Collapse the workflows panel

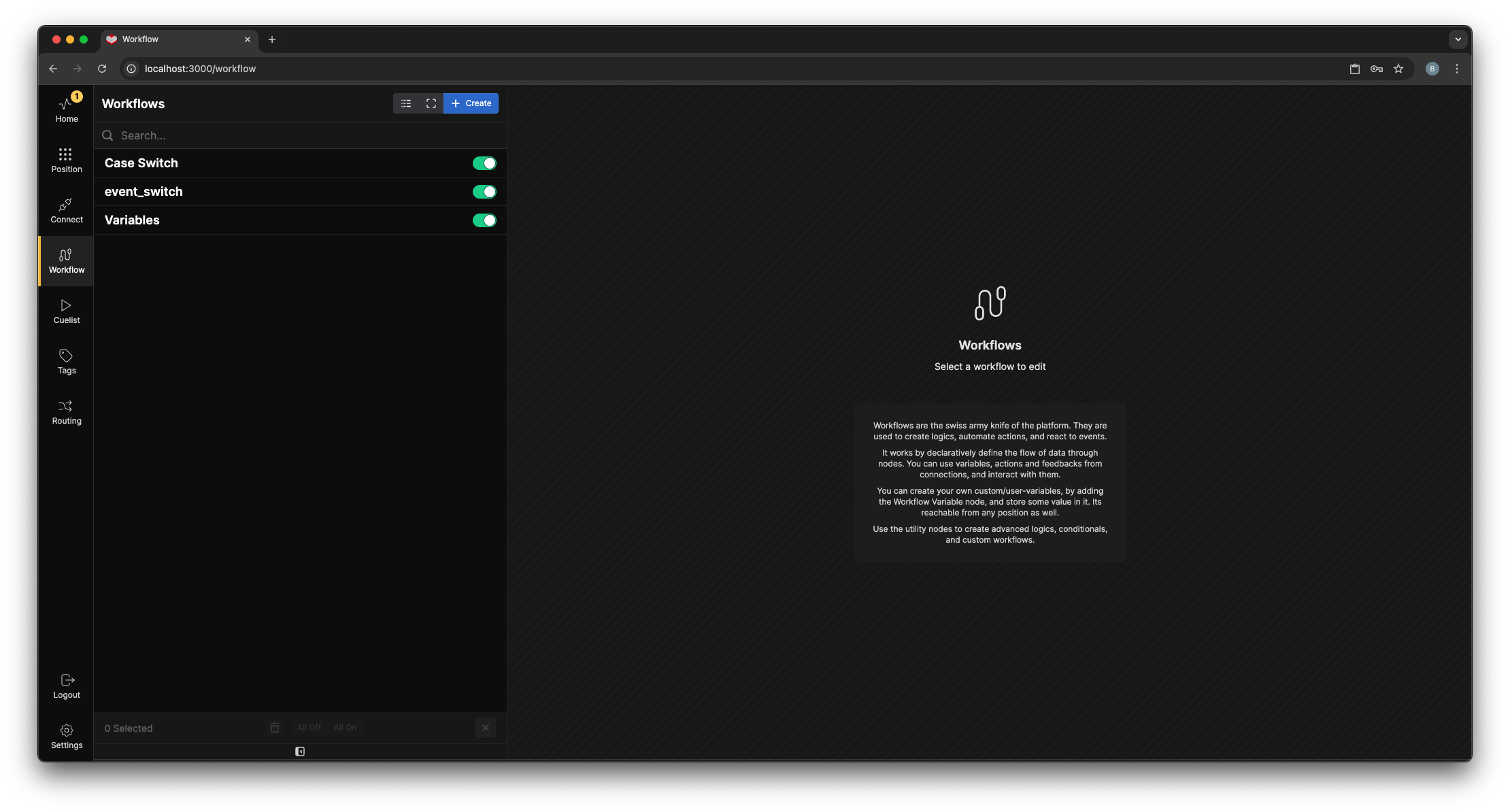tap(300, 751)
